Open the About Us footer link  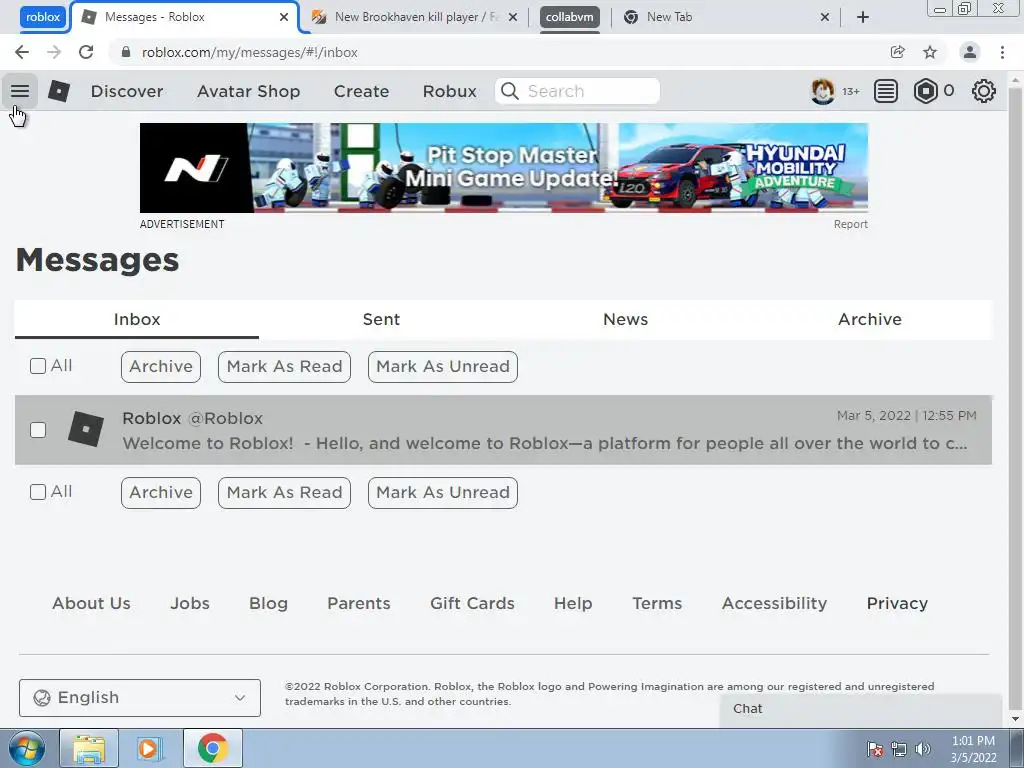pyautogui.click(x=91, y=603)
